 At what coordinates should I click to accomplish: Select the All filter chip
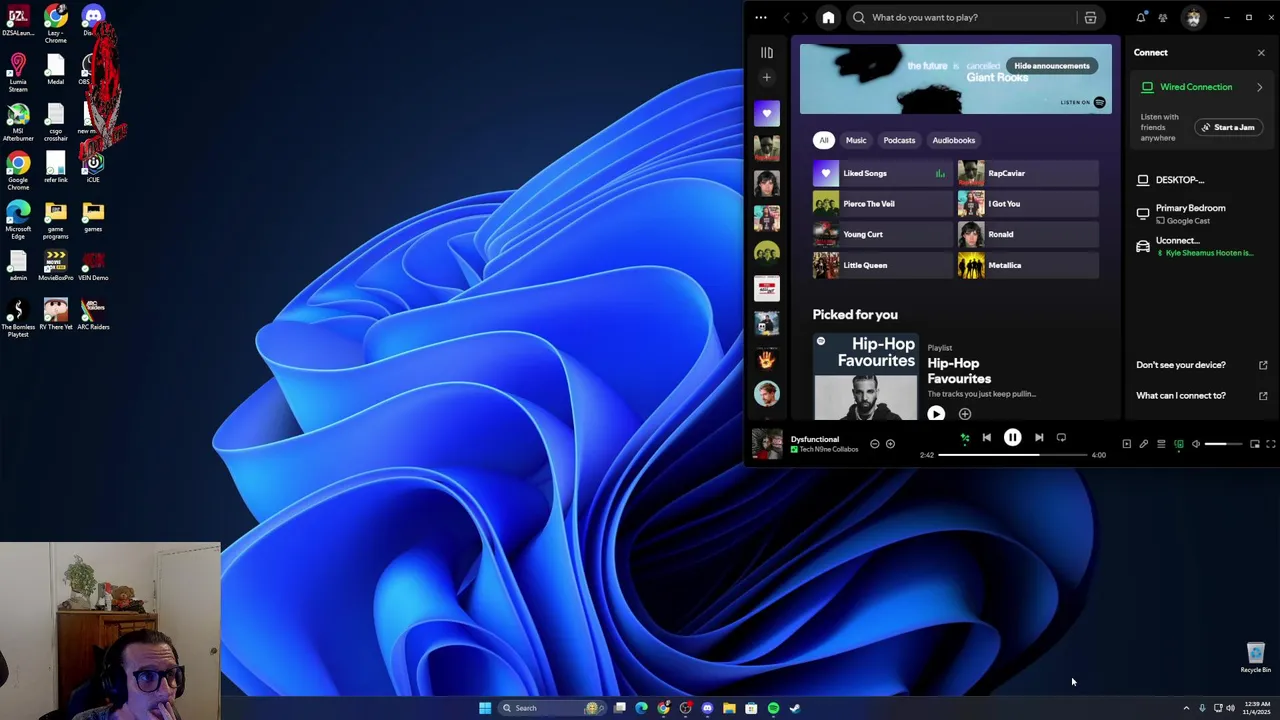[824, 140]
